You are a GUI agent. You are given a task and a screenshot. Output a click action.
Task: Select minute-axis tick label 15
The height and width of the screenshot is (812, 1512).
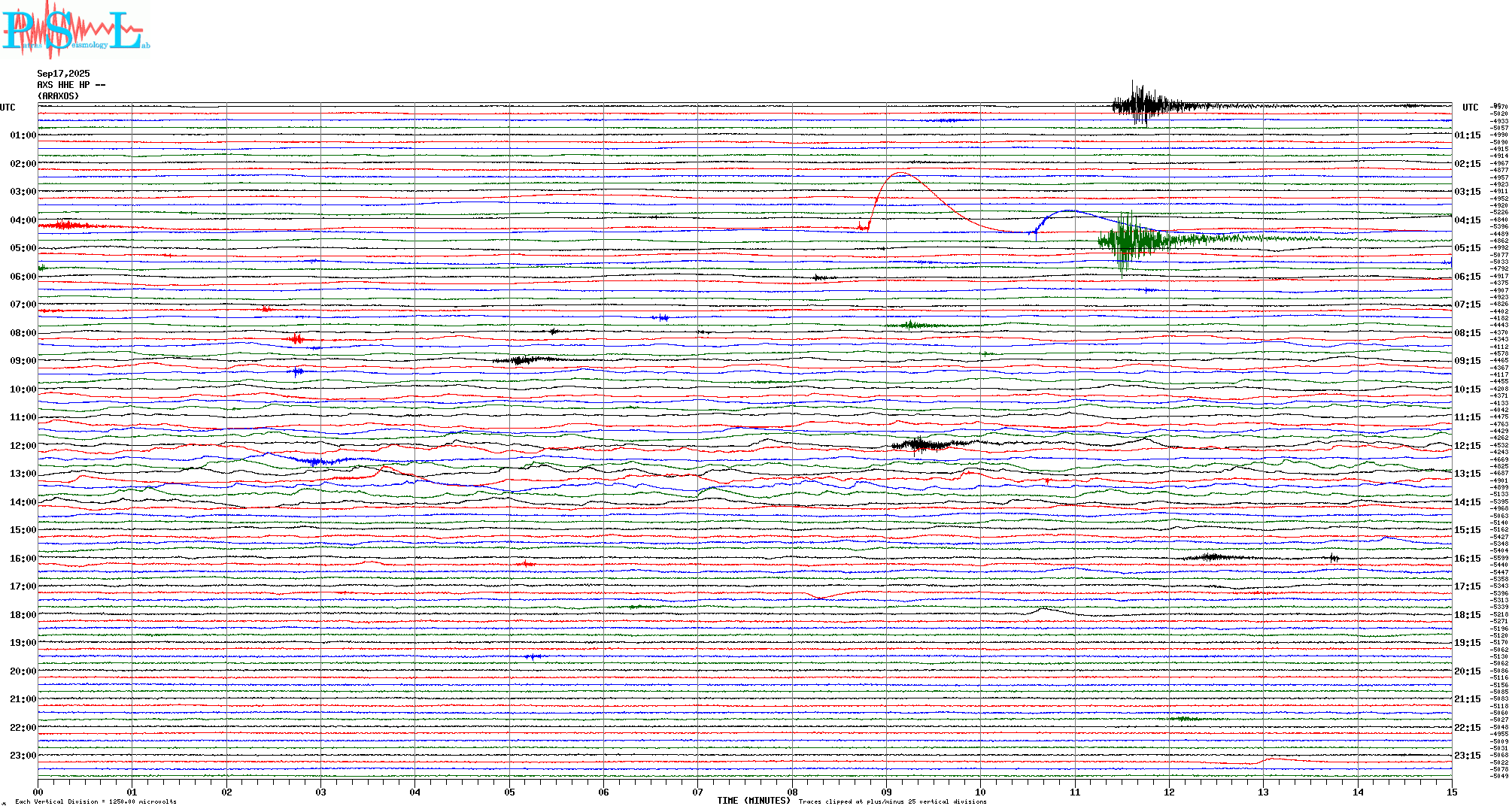(x=1452, y=792)
